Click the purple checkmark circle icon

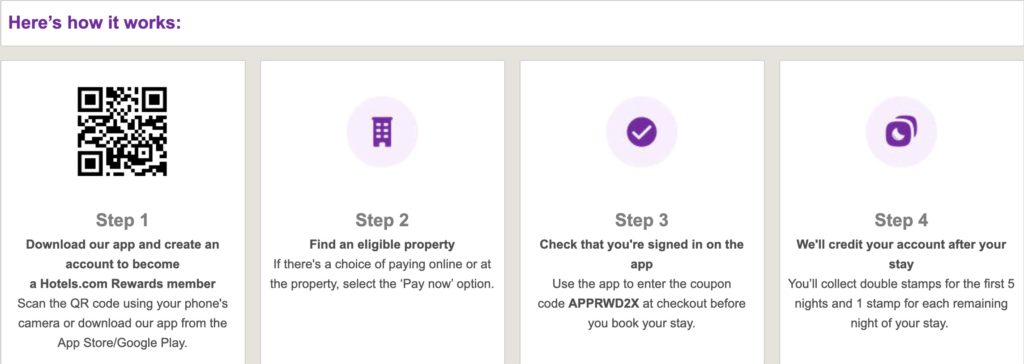click(x=641, y=132)
